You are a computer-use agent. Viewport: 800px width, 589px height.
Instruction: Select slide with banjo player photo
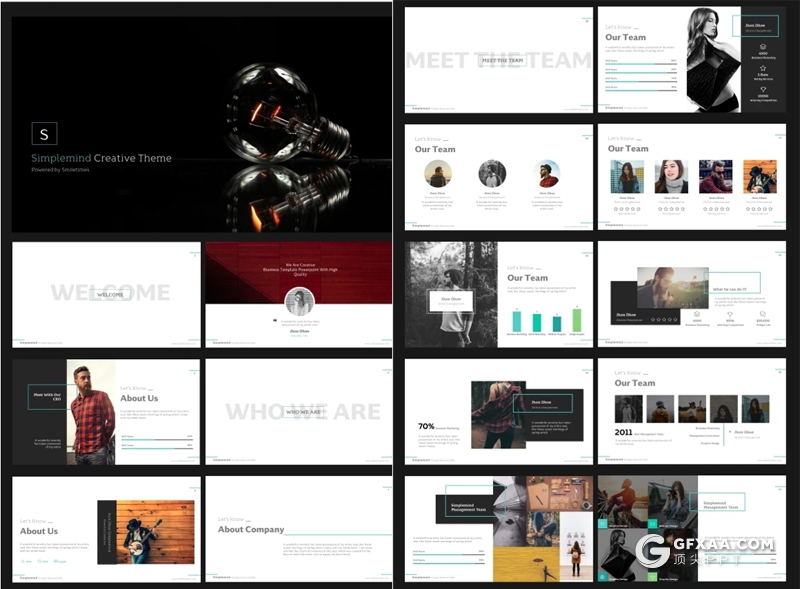click(105, 528)
